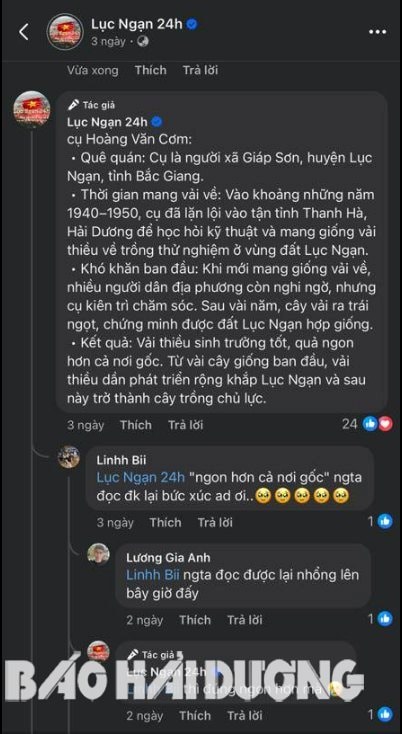Tap like reaction icon on Lương Gia Anh's comment
The width and height of the screenshot is (402, 734).
385,619
